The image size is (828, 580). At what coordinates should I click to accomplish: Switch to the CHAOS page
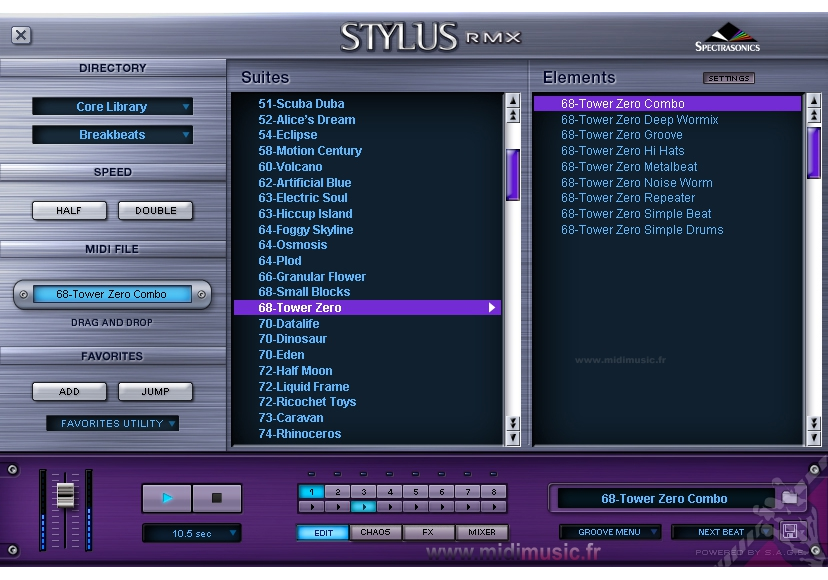tap(375, 532)
